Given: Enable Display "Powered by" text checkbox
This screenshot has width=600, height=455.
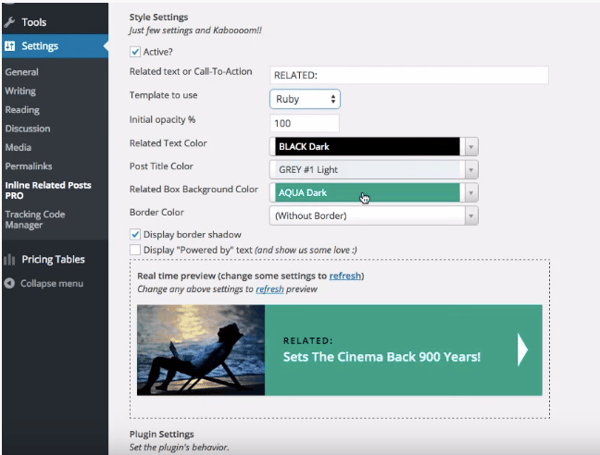Looking at the screenshot, I should coord(135,249).
